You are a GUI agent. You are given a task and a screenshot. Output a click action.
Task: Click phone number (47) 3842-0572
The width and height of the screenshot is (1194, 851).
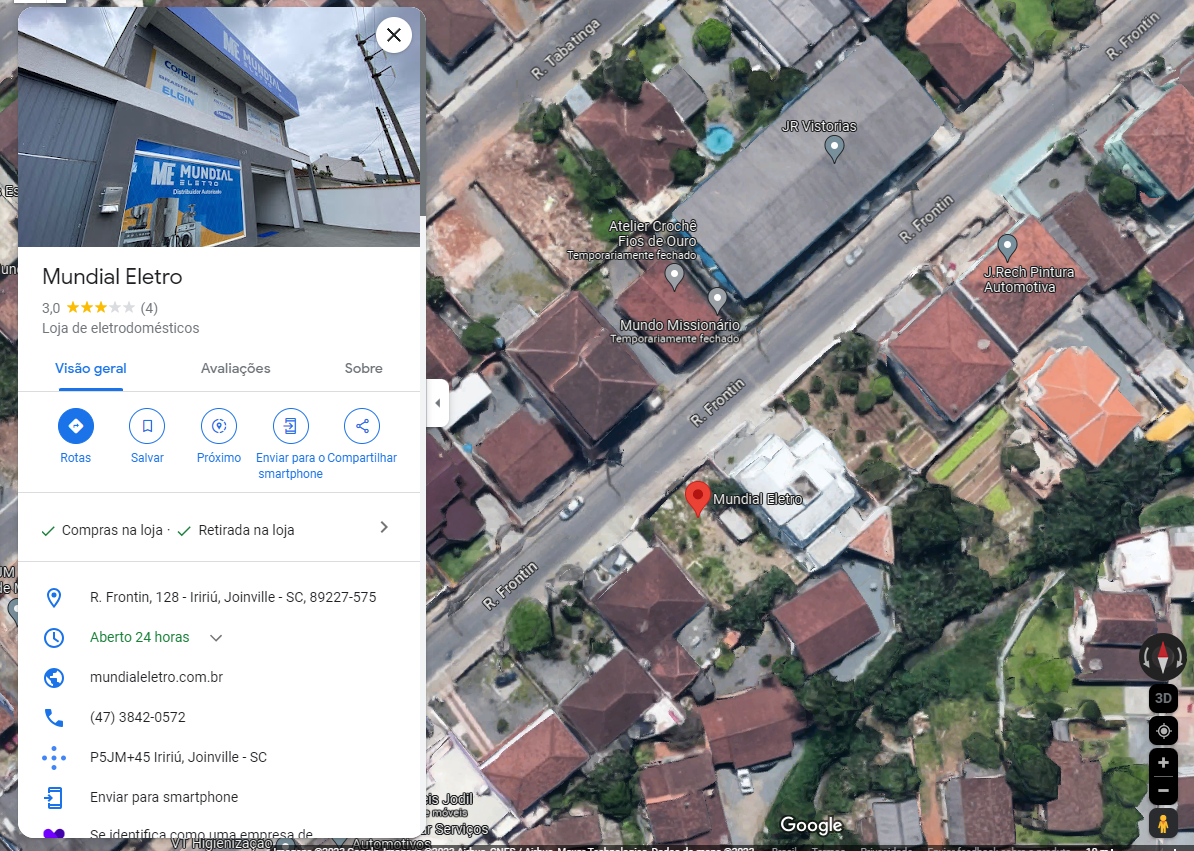[138, 718]
